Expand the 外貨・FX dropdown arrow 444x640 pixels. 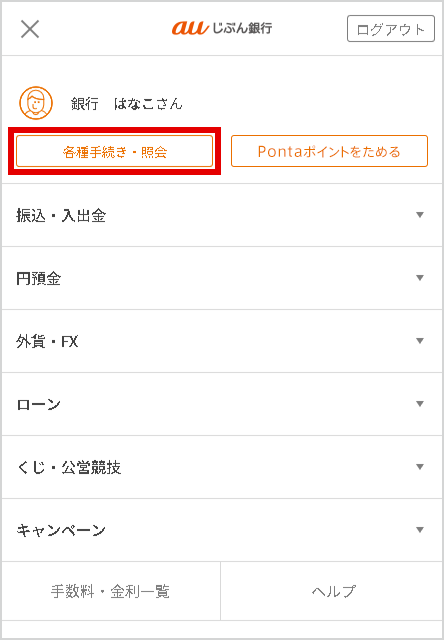pyautogui.click(x=420, y=341)
